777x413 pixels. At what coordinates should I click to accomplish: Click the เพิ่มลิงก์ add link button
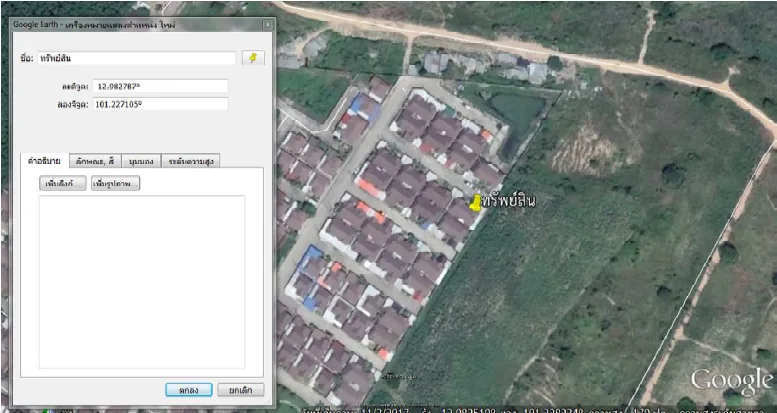pos(63,183)
